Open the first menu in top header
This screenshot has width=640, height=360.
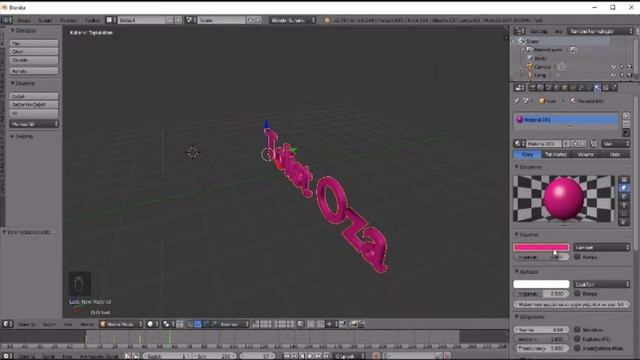pos(24,20)
